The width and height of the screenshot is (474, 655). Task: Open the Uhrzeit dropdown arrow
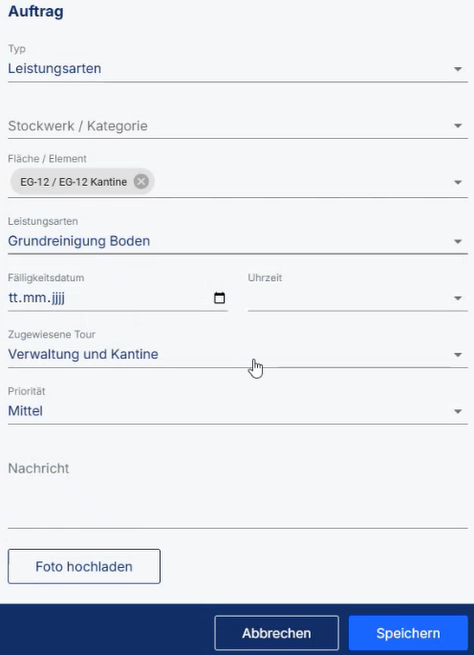(458, 298)
